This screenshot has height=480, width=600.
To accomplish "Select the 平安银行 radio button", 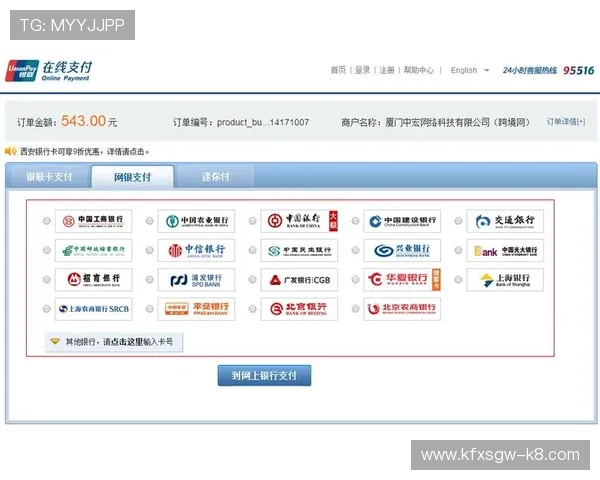I will (x=150, y=309).
